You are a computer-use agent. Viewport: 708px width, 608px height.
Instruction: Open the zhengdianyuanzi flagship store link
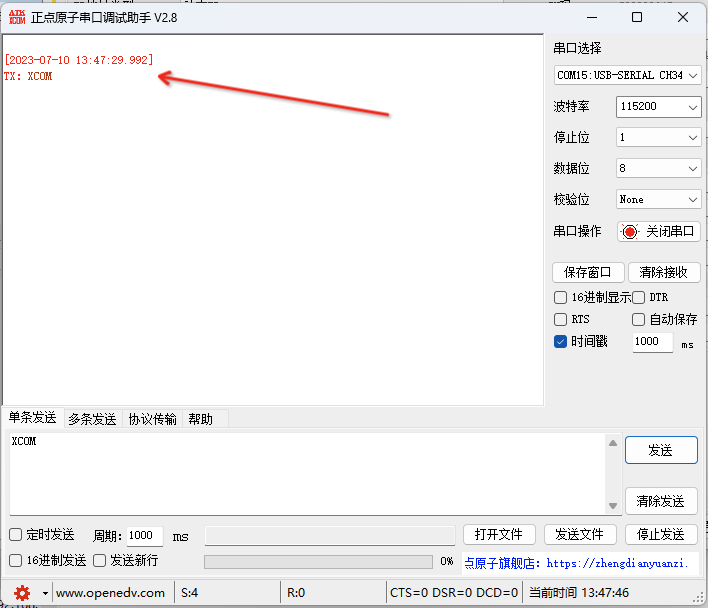click(576, 563)
